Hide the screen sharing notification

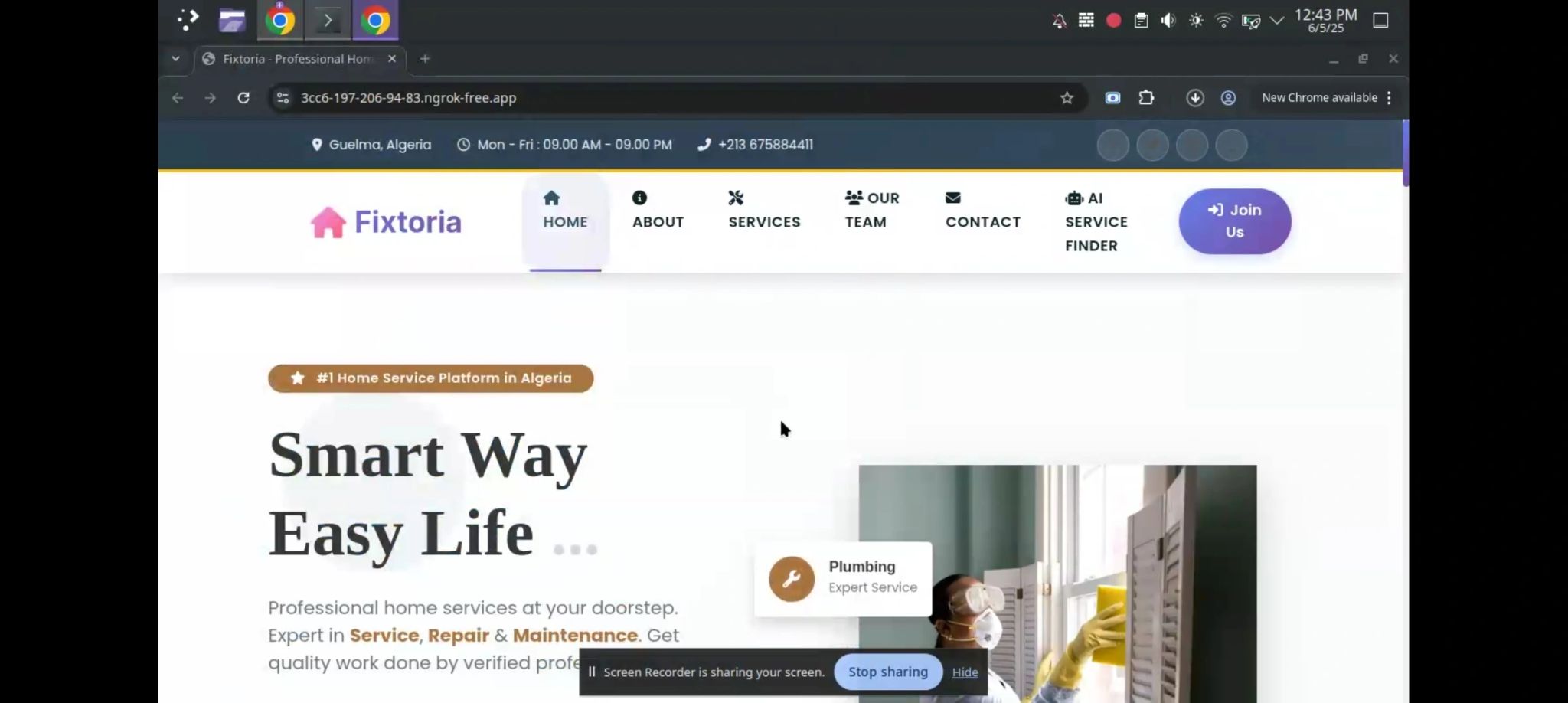pyautogui.click(x=965, y=672)
